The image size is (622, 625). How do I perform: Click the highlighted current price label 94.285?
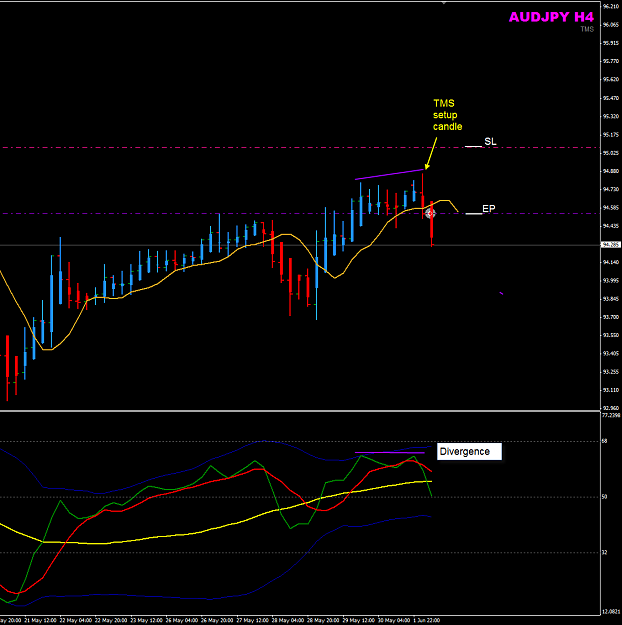(611, 244)
